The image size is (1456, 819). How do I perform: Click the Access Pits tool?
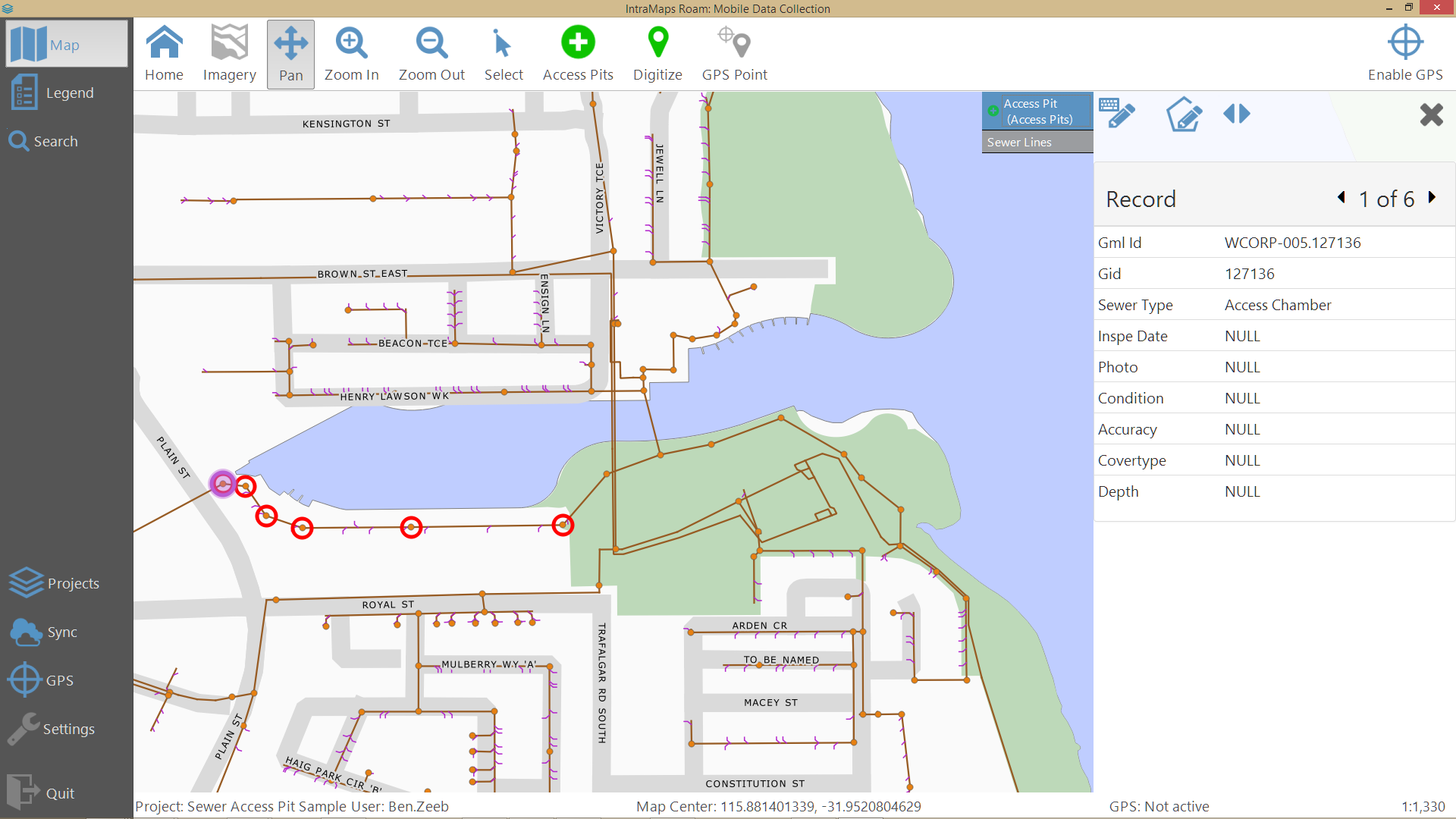[576, 52]
